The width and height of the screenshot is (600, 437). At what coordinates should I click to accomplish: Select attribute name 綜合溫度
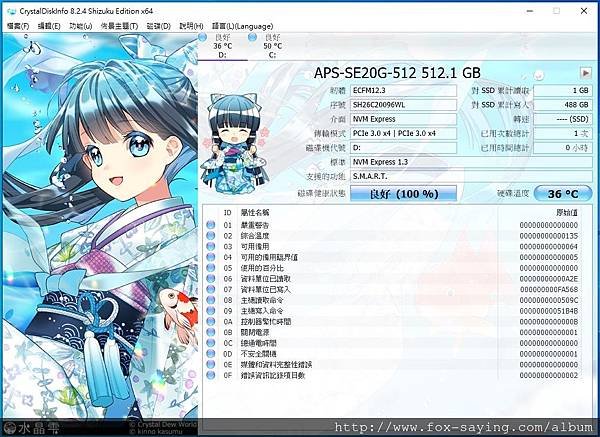coord(254,236)
